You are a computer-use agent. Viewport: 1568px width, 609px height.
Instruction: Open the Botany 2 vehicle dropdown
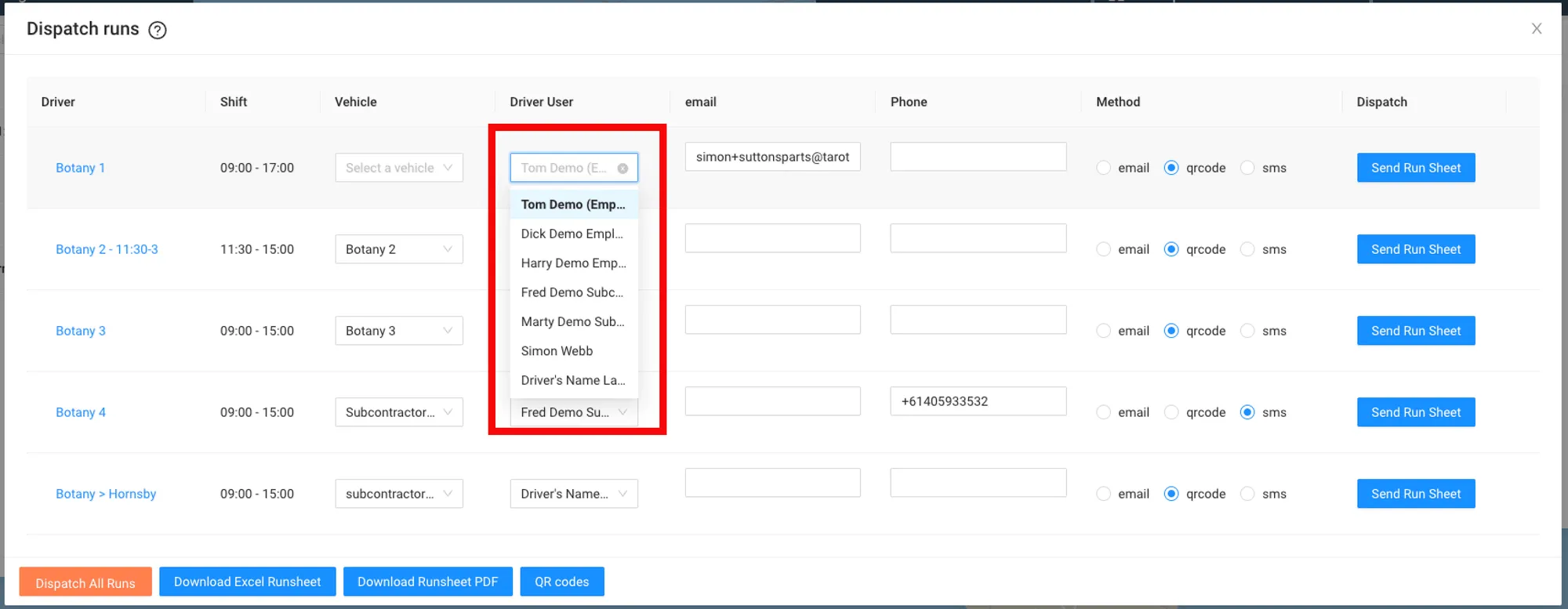399,249
